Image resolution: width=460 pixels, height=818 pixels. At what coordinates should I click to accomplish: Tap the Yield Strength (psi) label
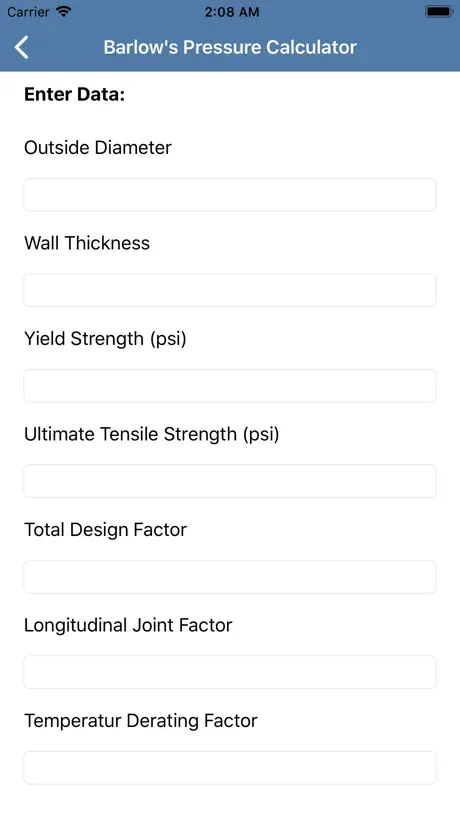pyautogui.click(x=105, y=339)
